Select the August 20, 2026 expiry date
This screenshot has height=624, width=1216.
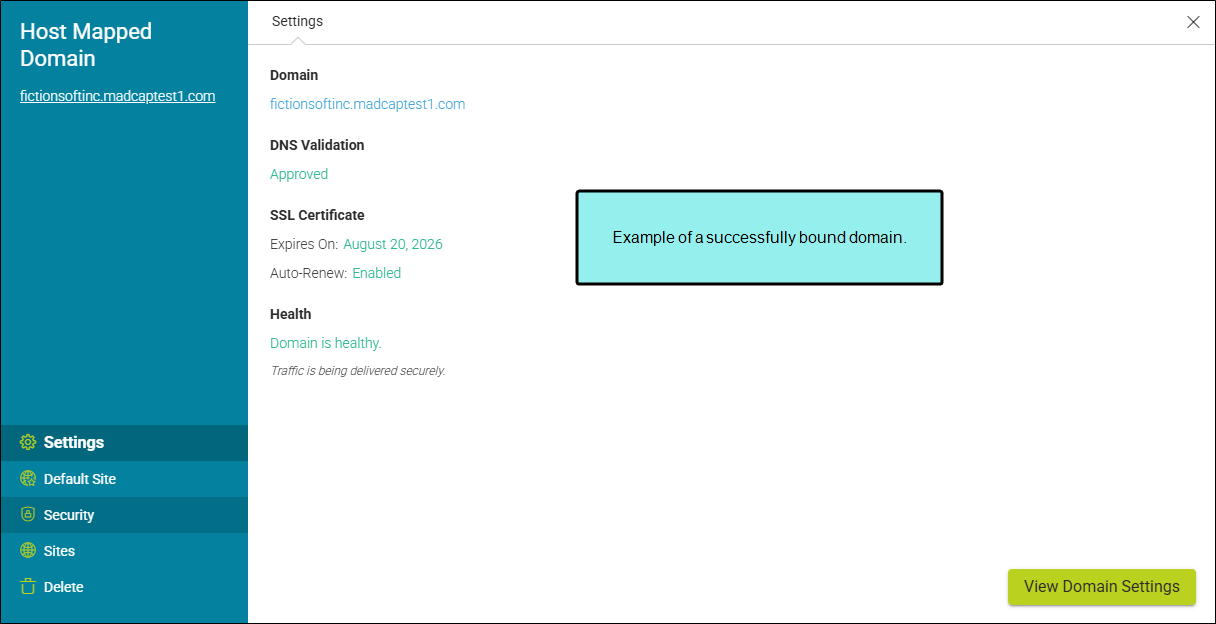392,244
